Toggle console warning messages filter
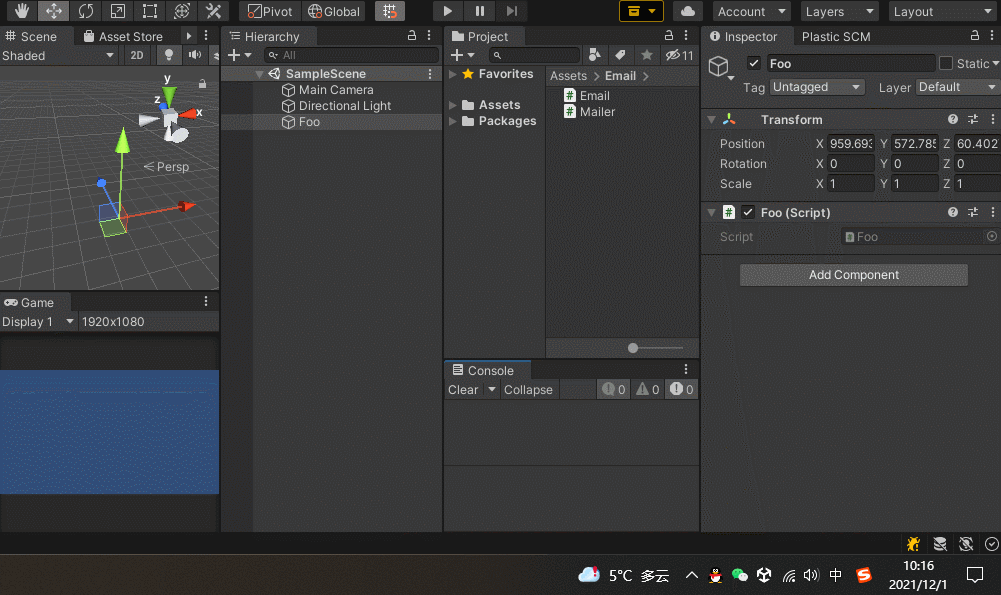The height and width of the screenshot is (595, 1001). 647,389
